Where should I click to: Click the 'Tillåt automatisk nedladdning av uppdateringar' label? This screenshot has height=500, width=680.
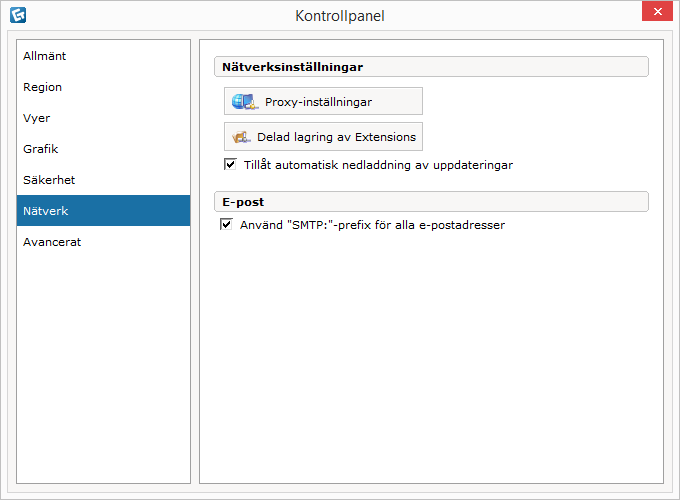378,164
